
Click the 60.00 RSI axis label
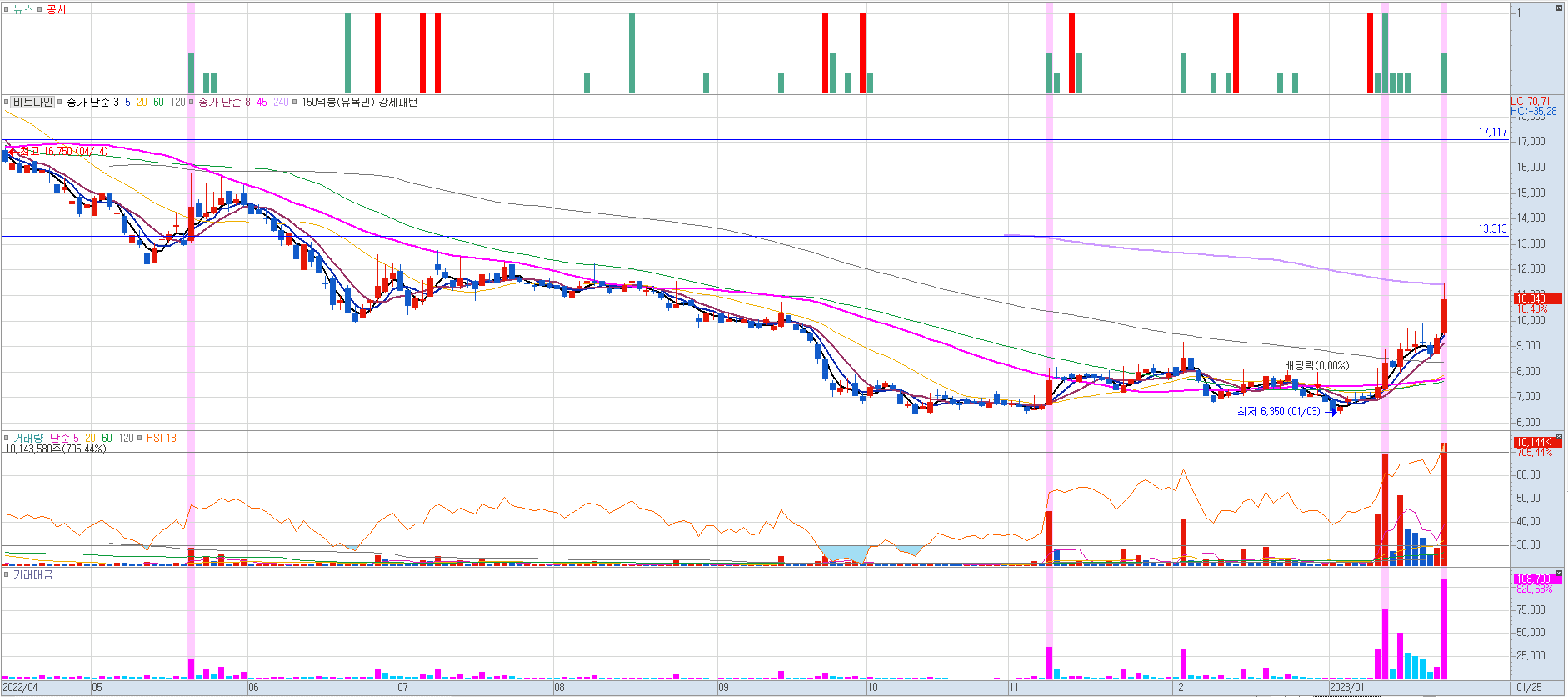click(x=1529, y=475)
